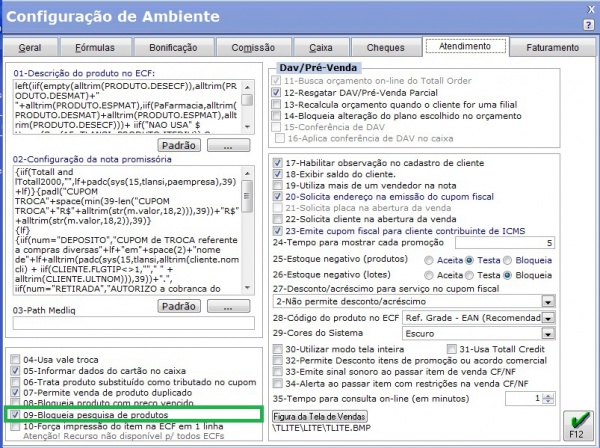Increase 35-Tempo para consulta on-line with up arrow
The height and width of the screenshot is (448, 600).
(x=548, y=396)
